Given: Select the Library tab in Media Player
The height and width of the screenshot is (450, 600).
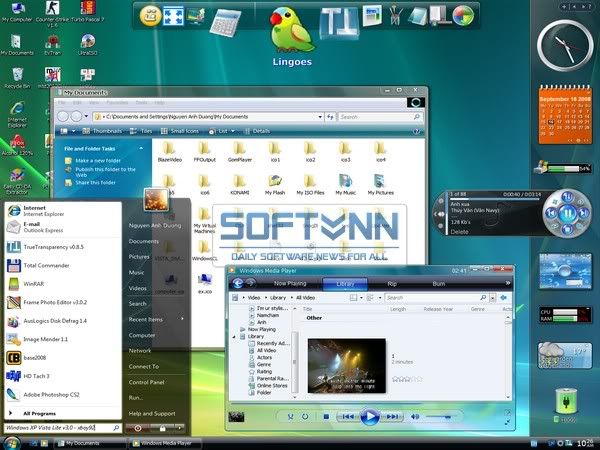Looking at the screenshot, I should 345,284.
